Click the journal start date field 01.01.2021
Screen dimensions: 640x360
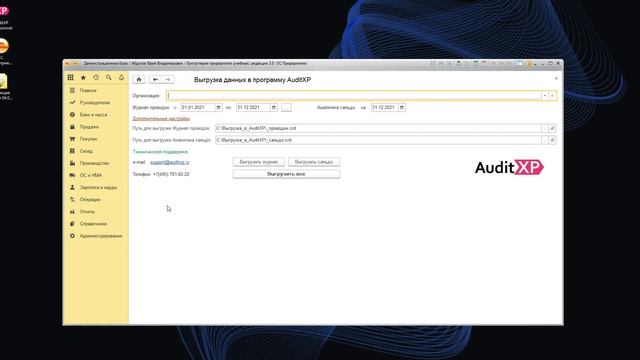click(x=198, y=107)
